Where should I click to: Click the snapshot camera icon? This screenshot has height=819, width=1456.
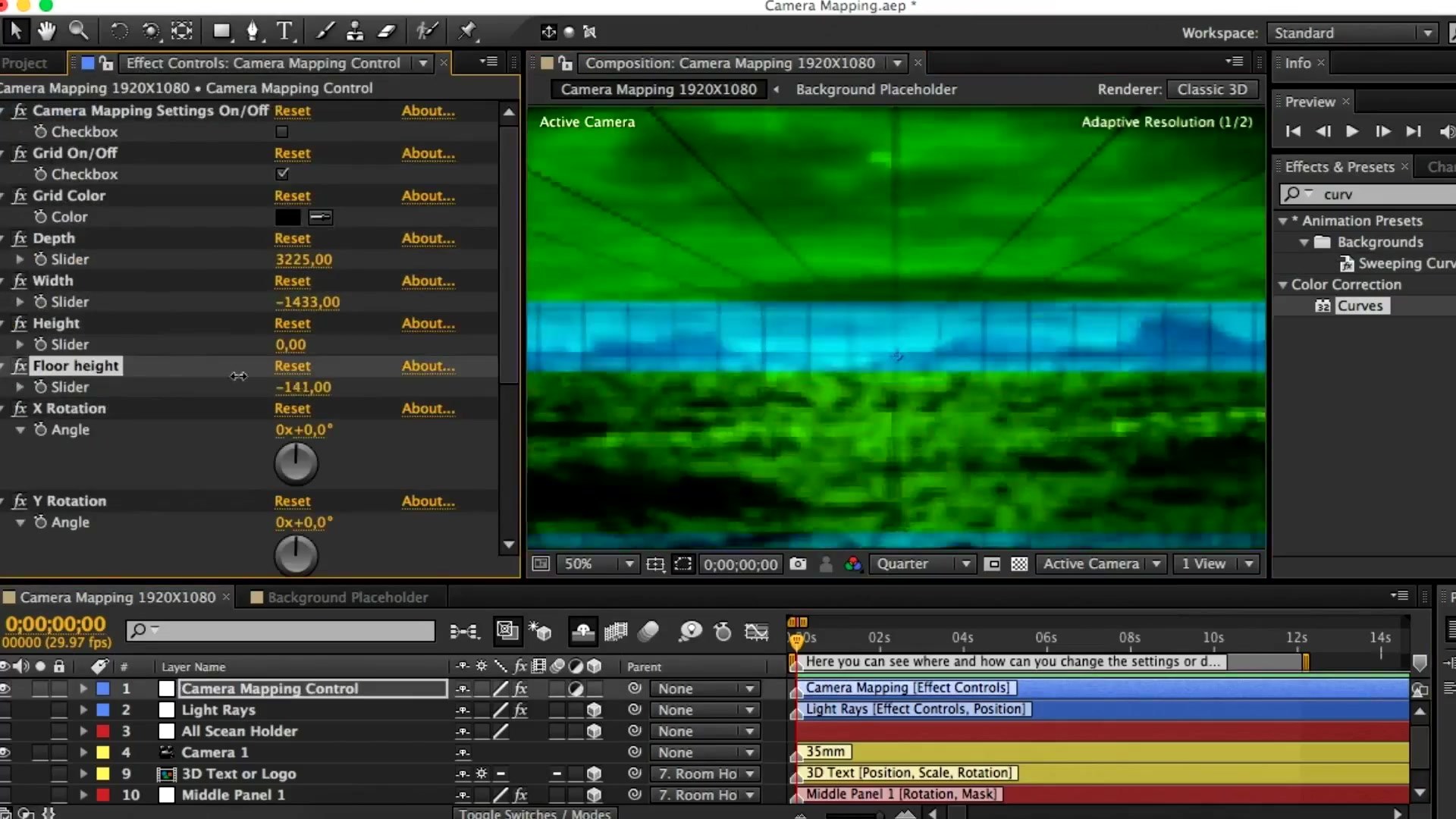798,563
